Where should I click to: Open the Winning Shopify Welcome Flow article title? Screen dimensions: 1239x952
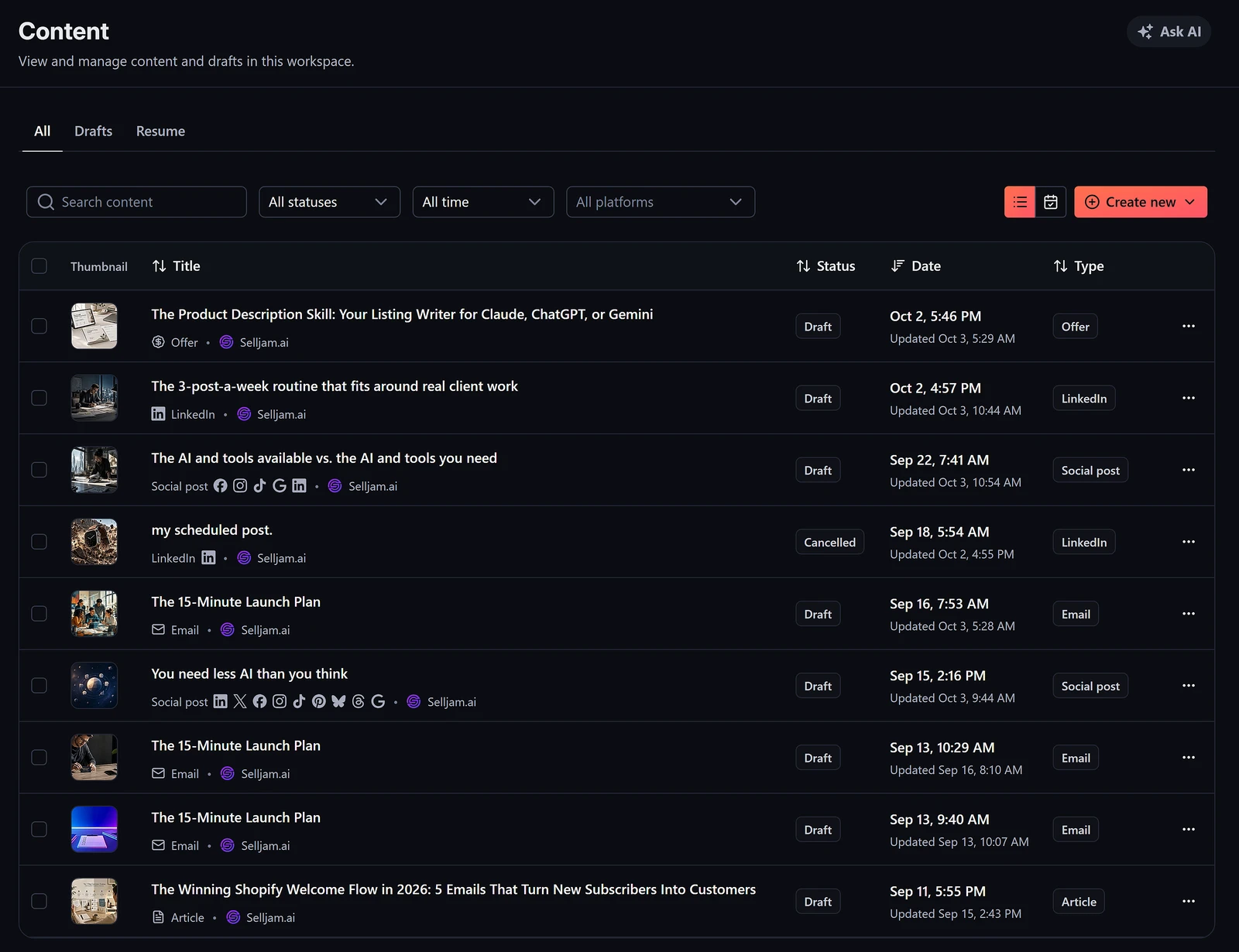click(x=454, y=889)
